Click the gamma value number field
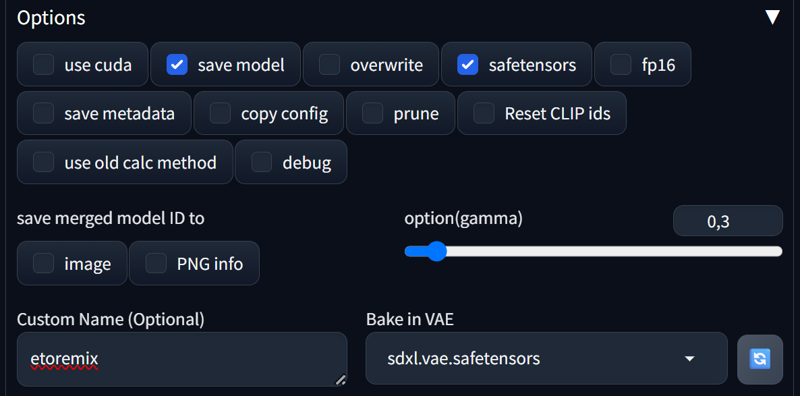Screen dimensions: 800x396 (x=728, y=221)
